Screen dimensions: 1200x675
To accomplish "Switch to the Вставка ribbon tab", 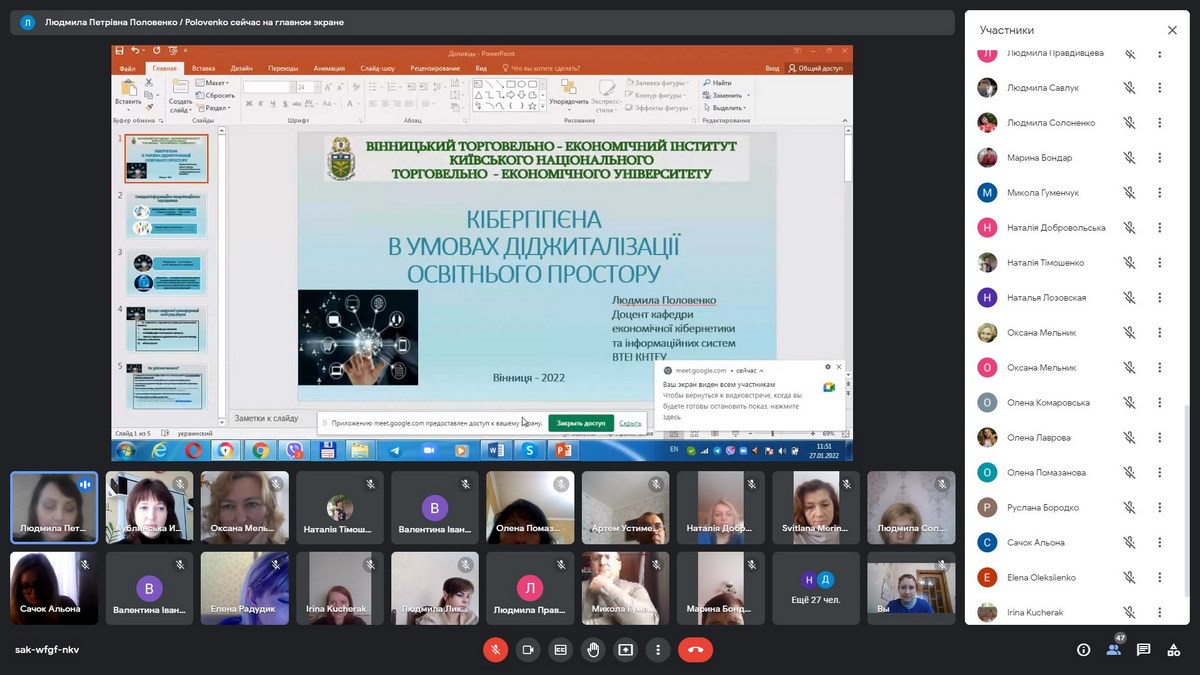I will click(x=203, y=68).
